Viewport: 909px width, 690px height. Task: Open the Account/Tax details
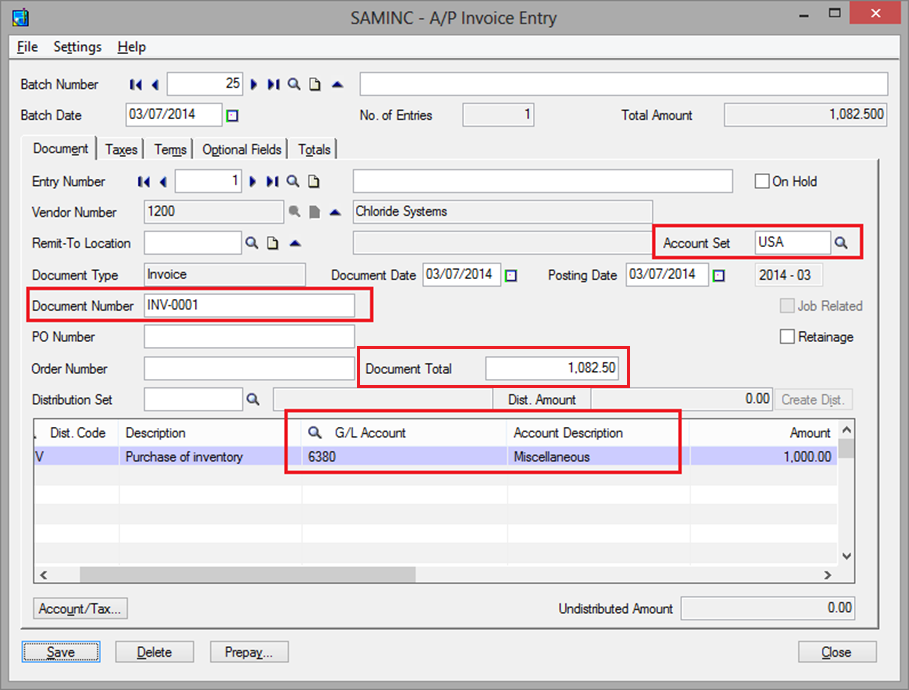tap(80, 609)
